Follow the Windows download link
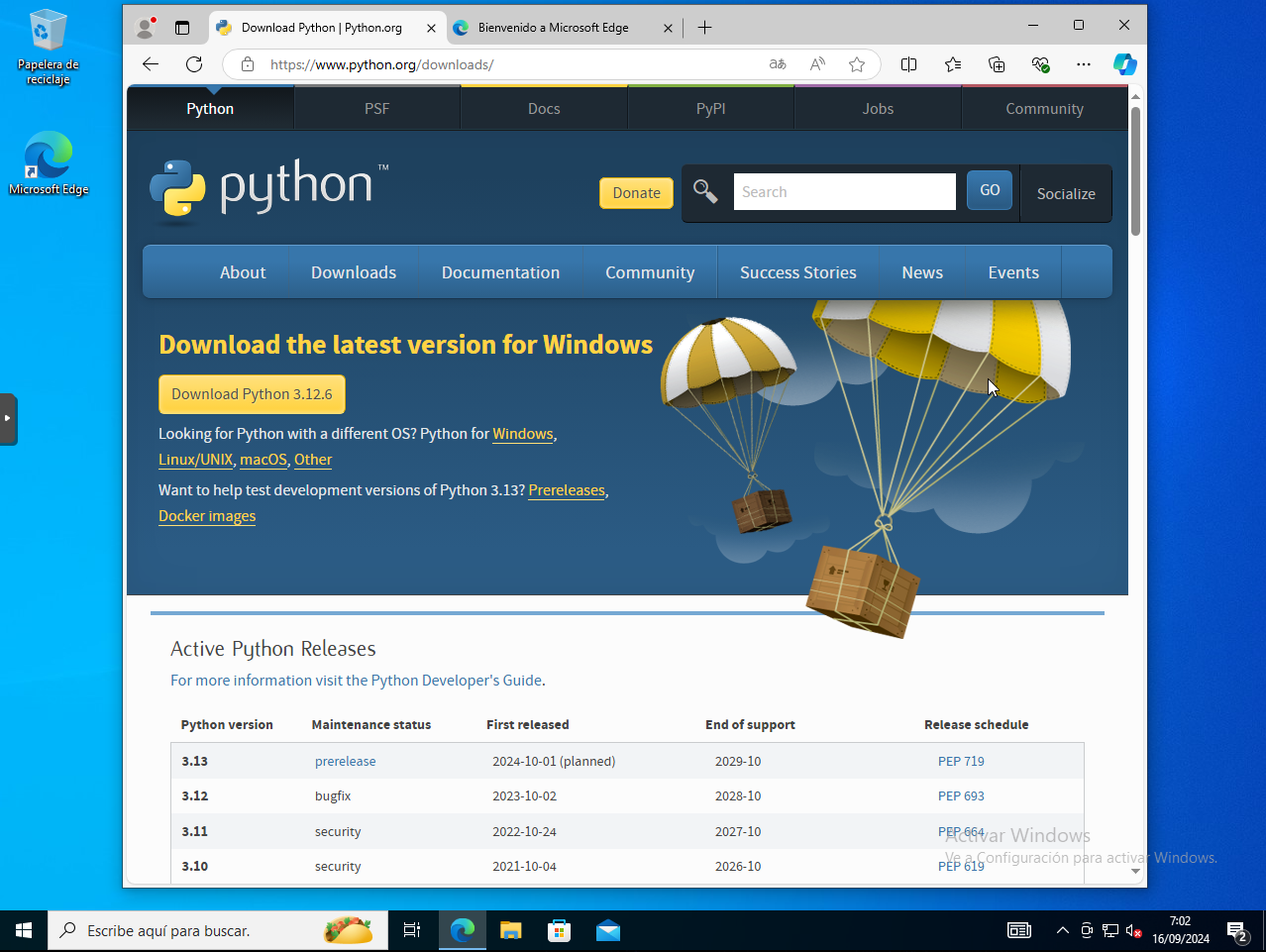 523,434
